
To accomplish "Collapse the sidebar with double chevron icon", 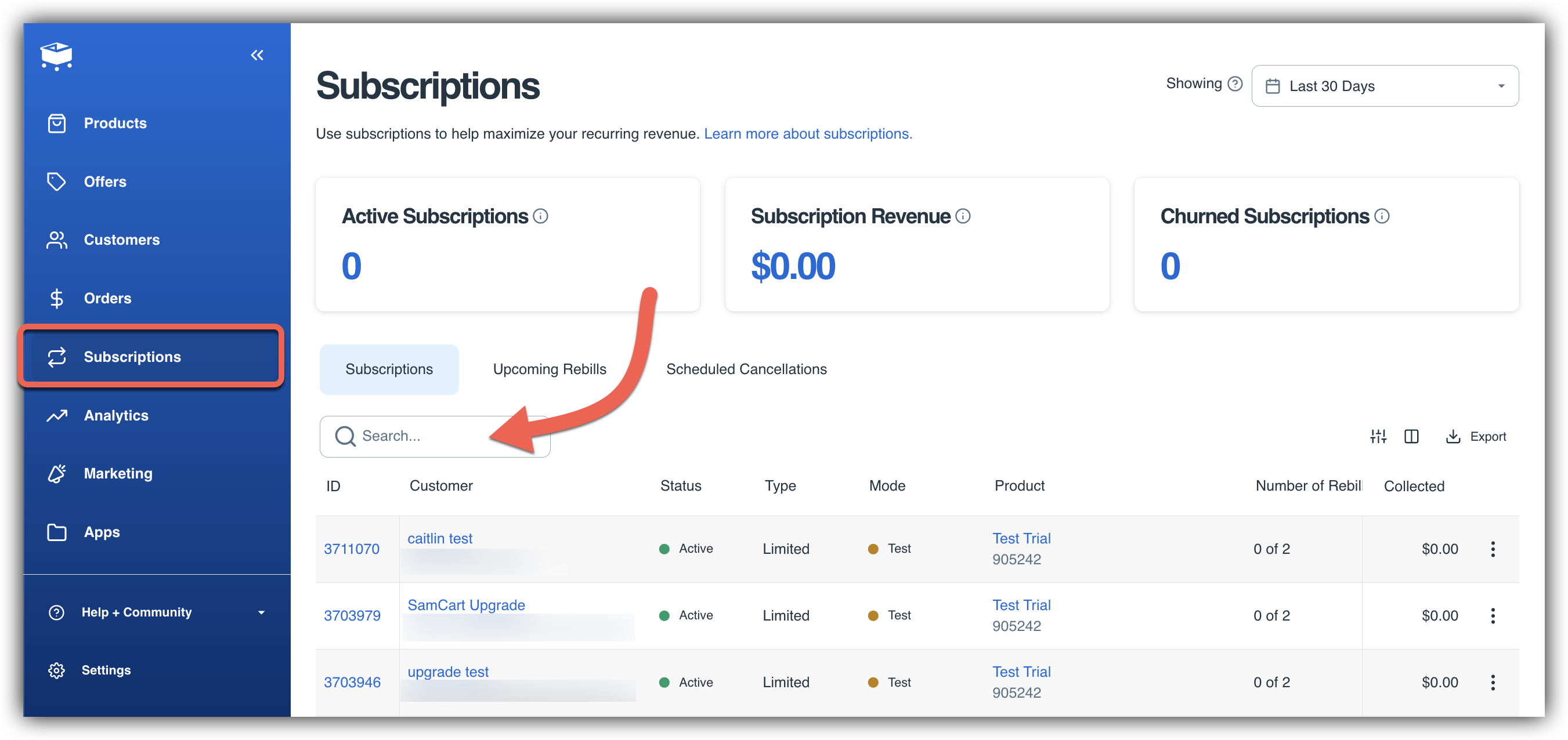I will coord(257,55).
